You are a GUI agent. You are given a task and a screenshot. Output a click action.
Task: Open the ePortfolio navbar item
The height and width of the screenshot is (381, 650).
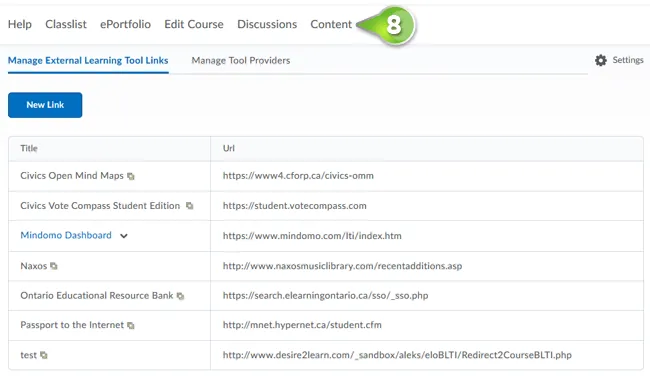[125, 24]
